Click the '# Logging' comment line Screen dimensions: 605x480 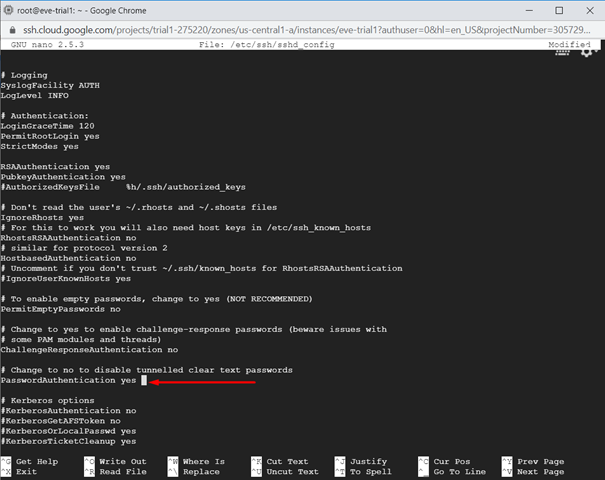(x=24, y=75)
